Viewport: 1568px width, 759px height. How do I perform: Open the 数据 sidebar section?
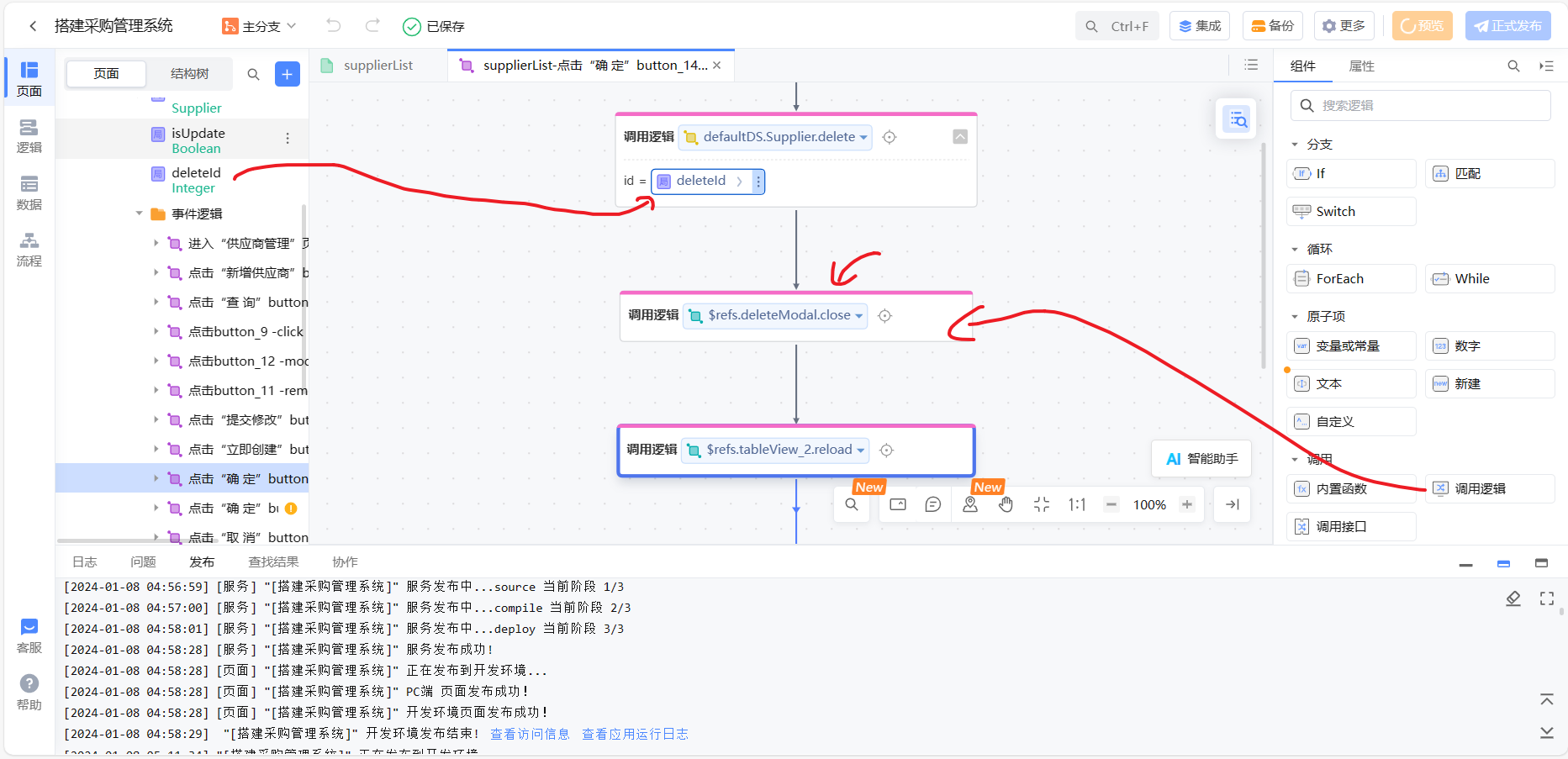click(29, 192)
